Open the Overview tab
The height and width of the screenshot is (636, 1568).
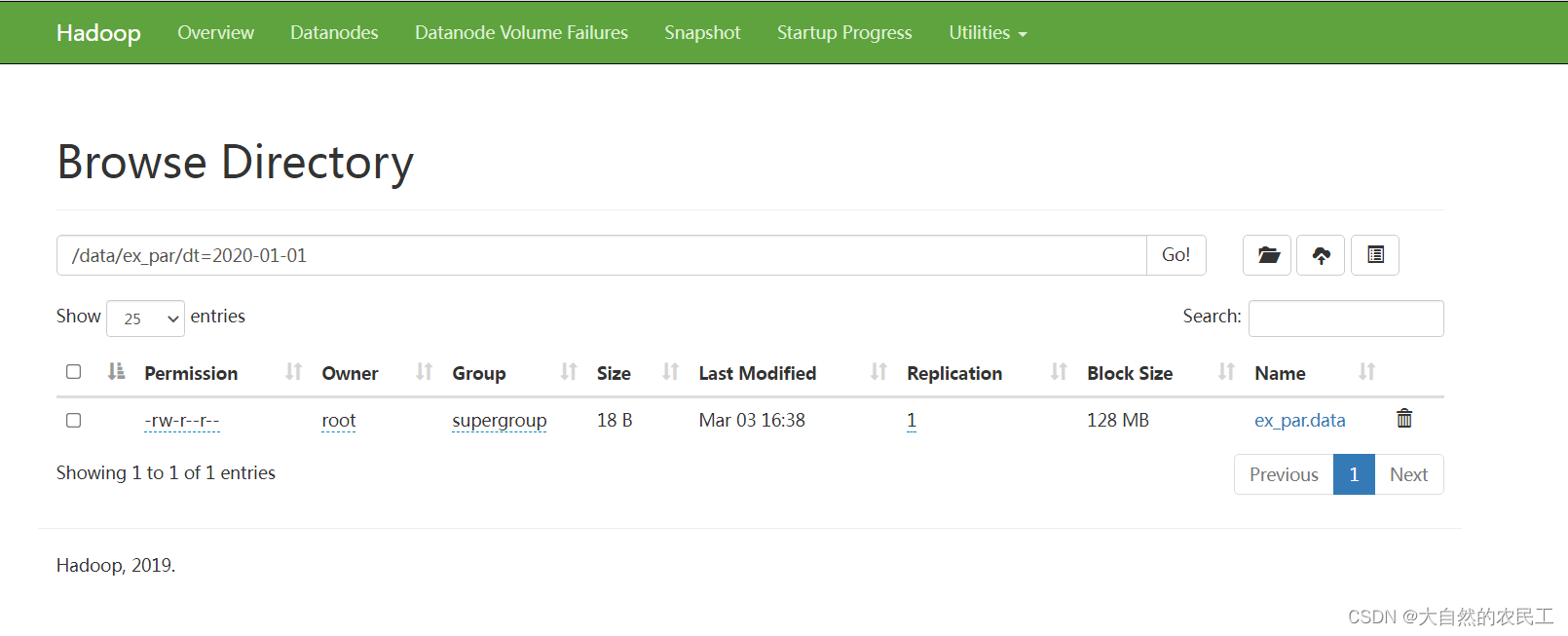click(x=215, y=32)
